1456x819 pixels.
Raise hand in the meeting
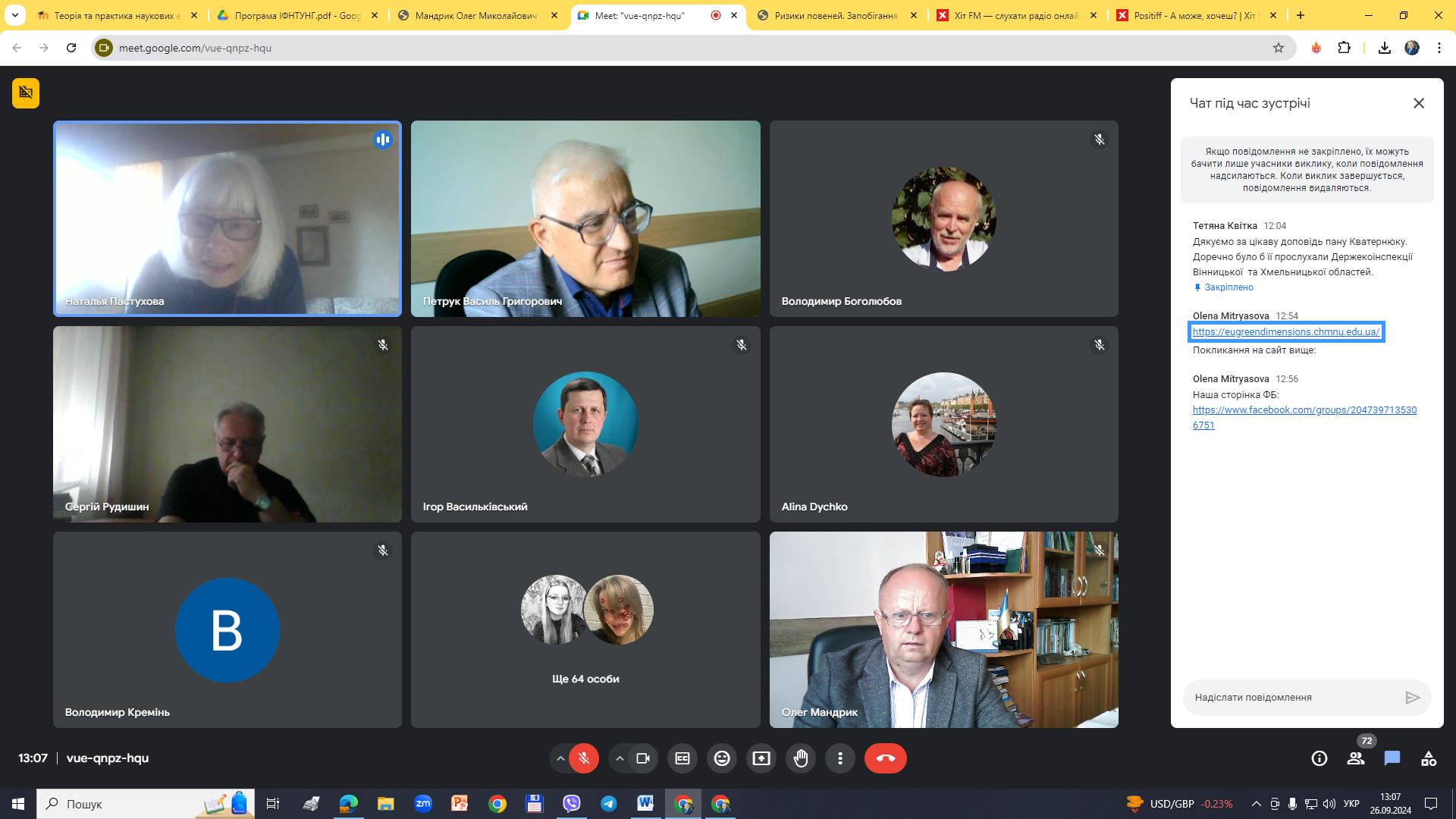tap(801, 758)
